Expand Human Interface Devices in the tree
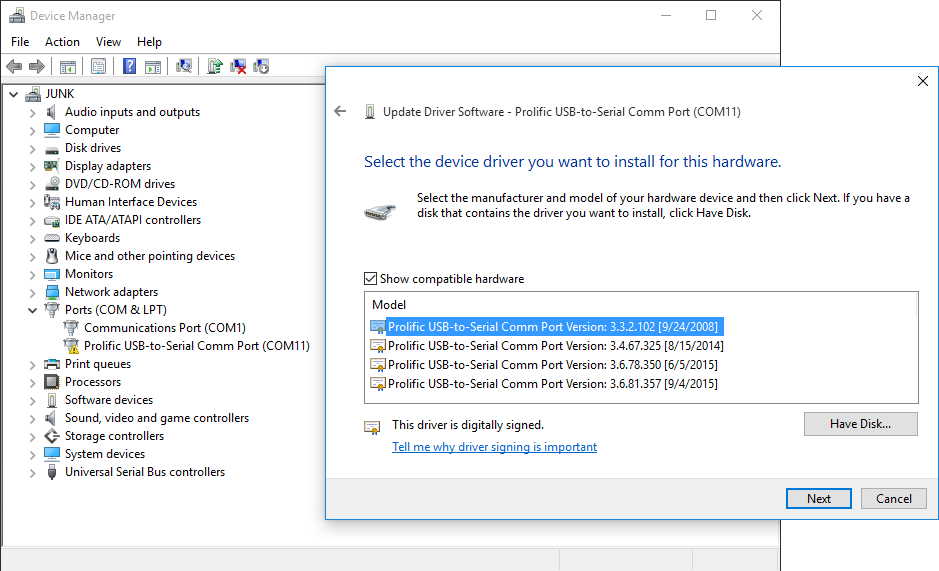 coord(33,203)
